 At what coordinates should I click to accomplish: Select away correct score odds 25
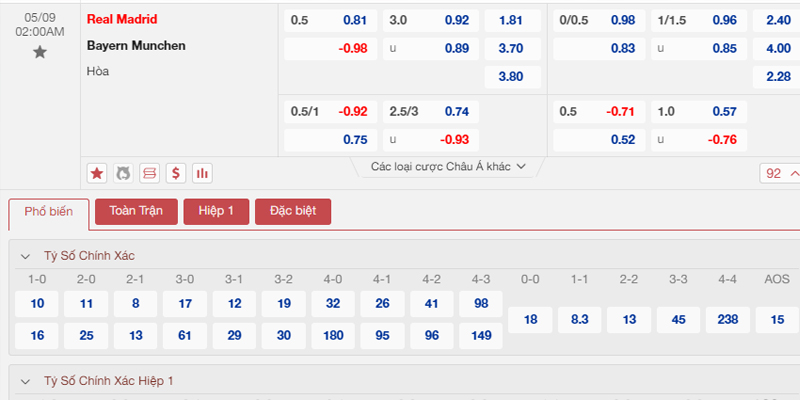point(86,336)
